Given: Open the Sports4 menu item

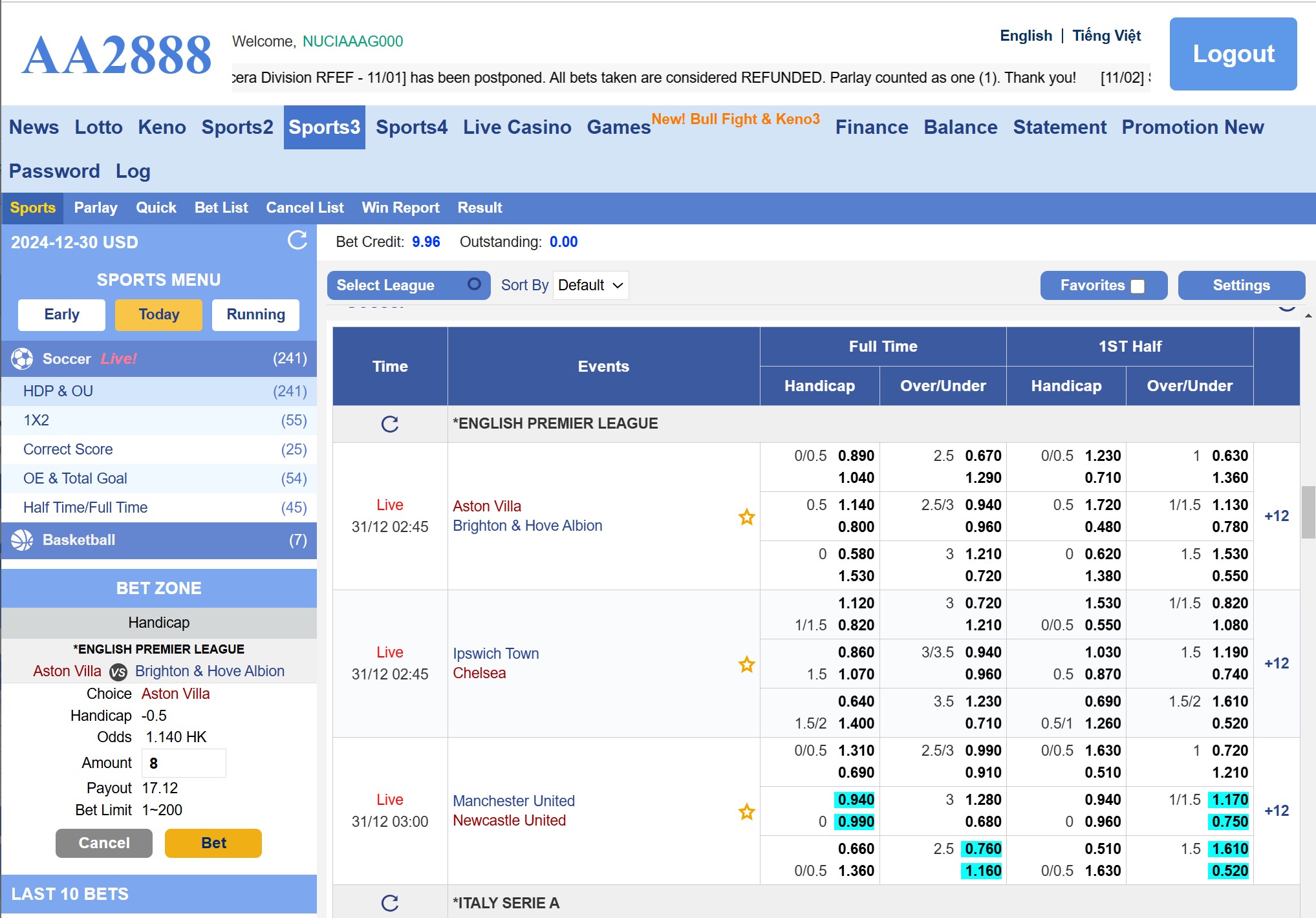Looking at the screenshot, I should coord(411,127).
